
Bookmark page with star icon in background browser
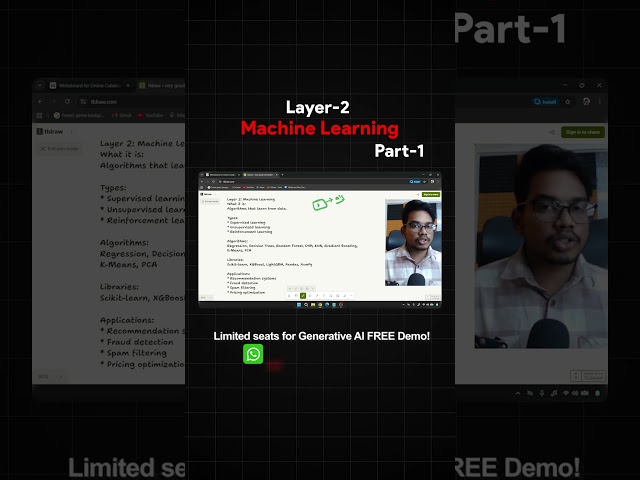[568, 102]
